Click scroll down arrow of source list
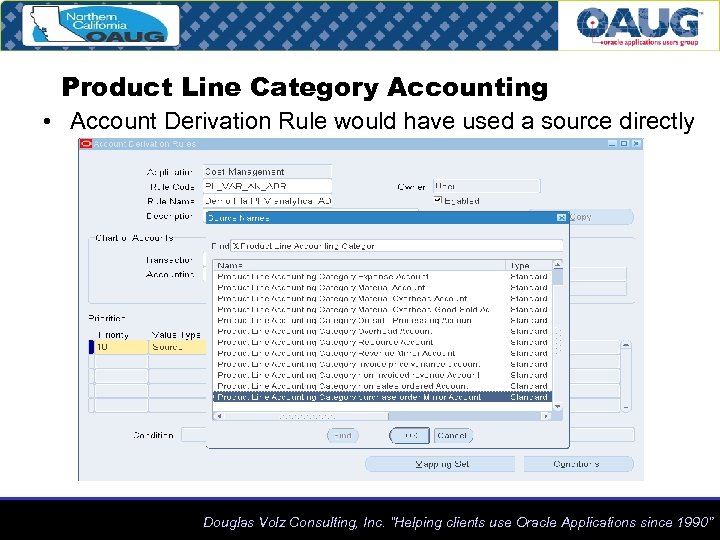Screen dimensions: 720x540 coord(557,406)
